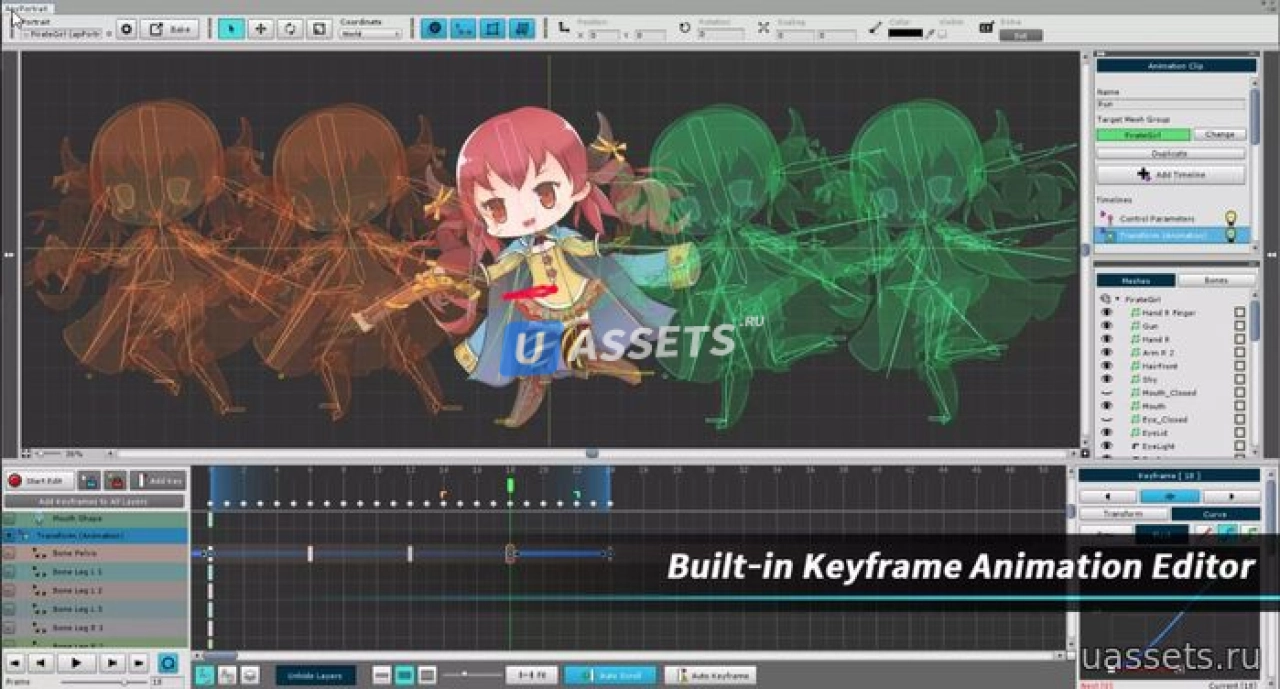Viewport: 1280px width, 689px height.
Task: Click the Bake button
Action: 169,29
